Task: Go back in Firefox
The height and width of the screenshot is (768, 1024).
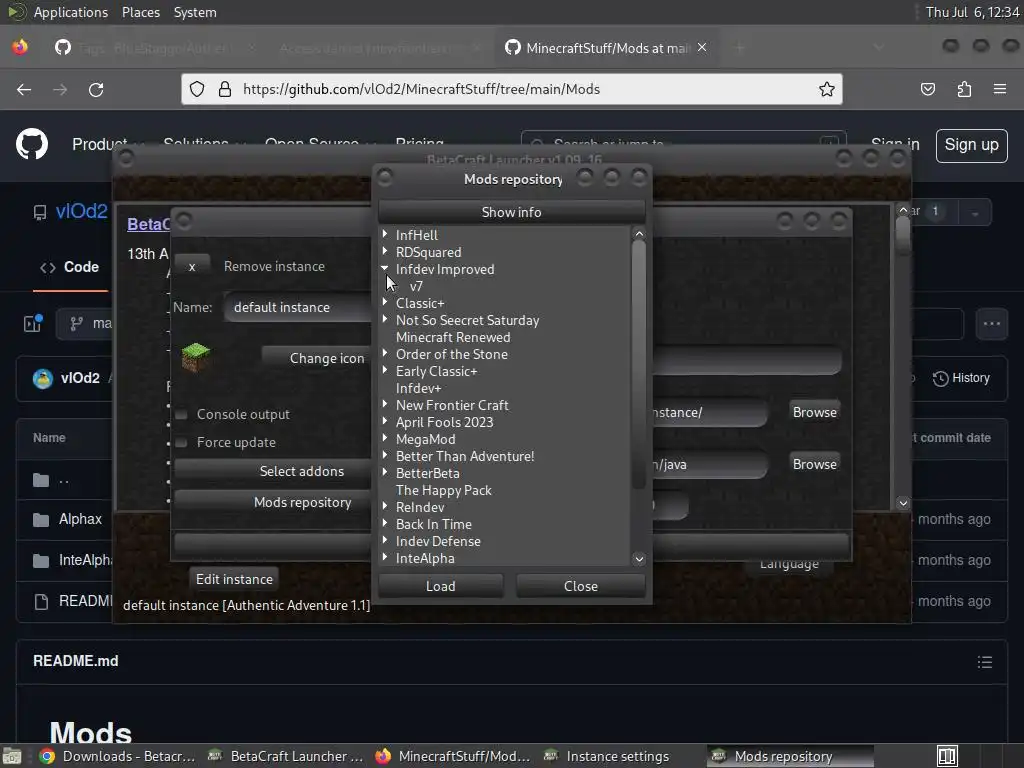Action: [24, 89]
